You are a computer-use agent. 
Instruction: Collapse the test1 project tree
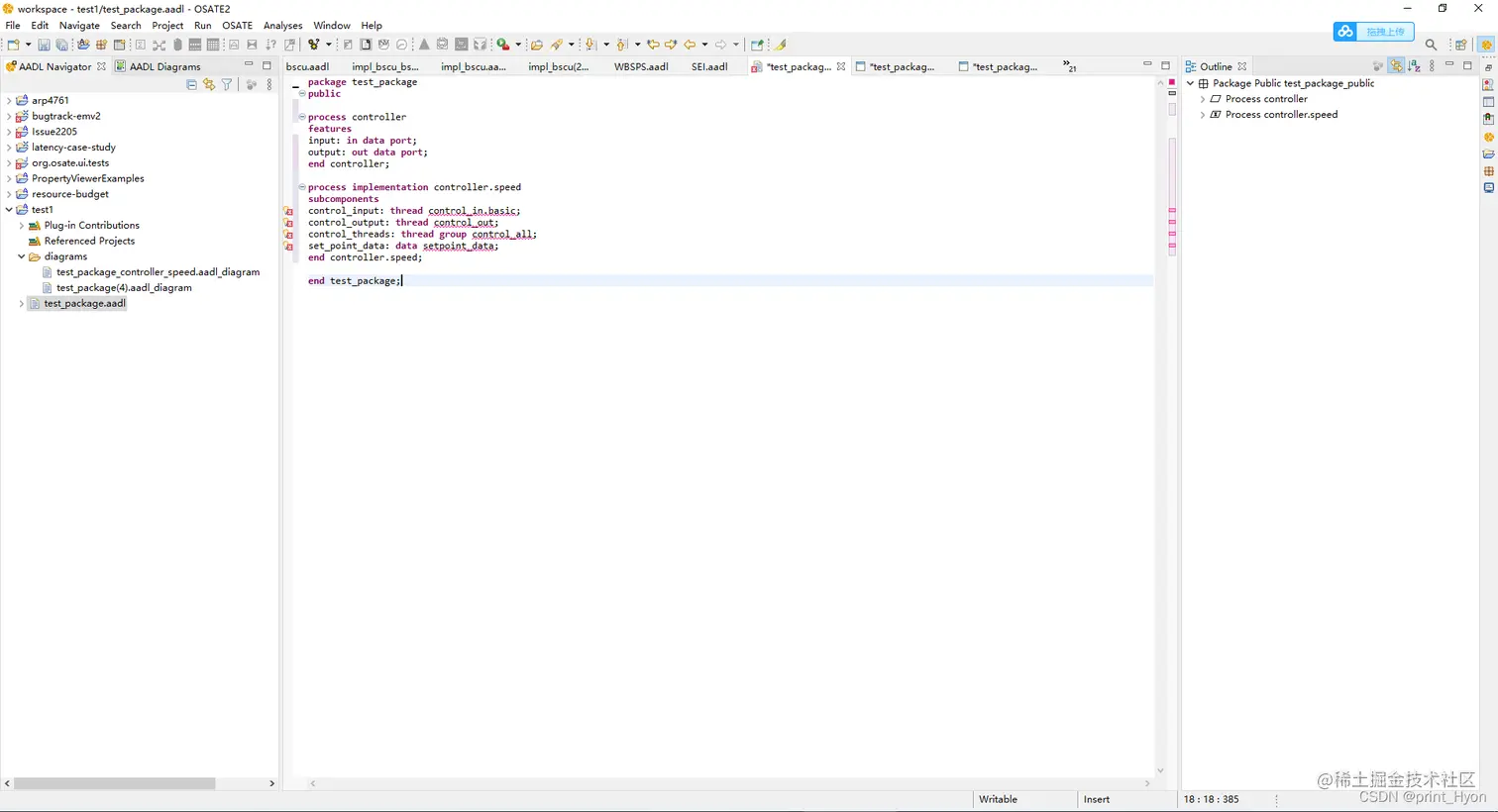(9, 210)
